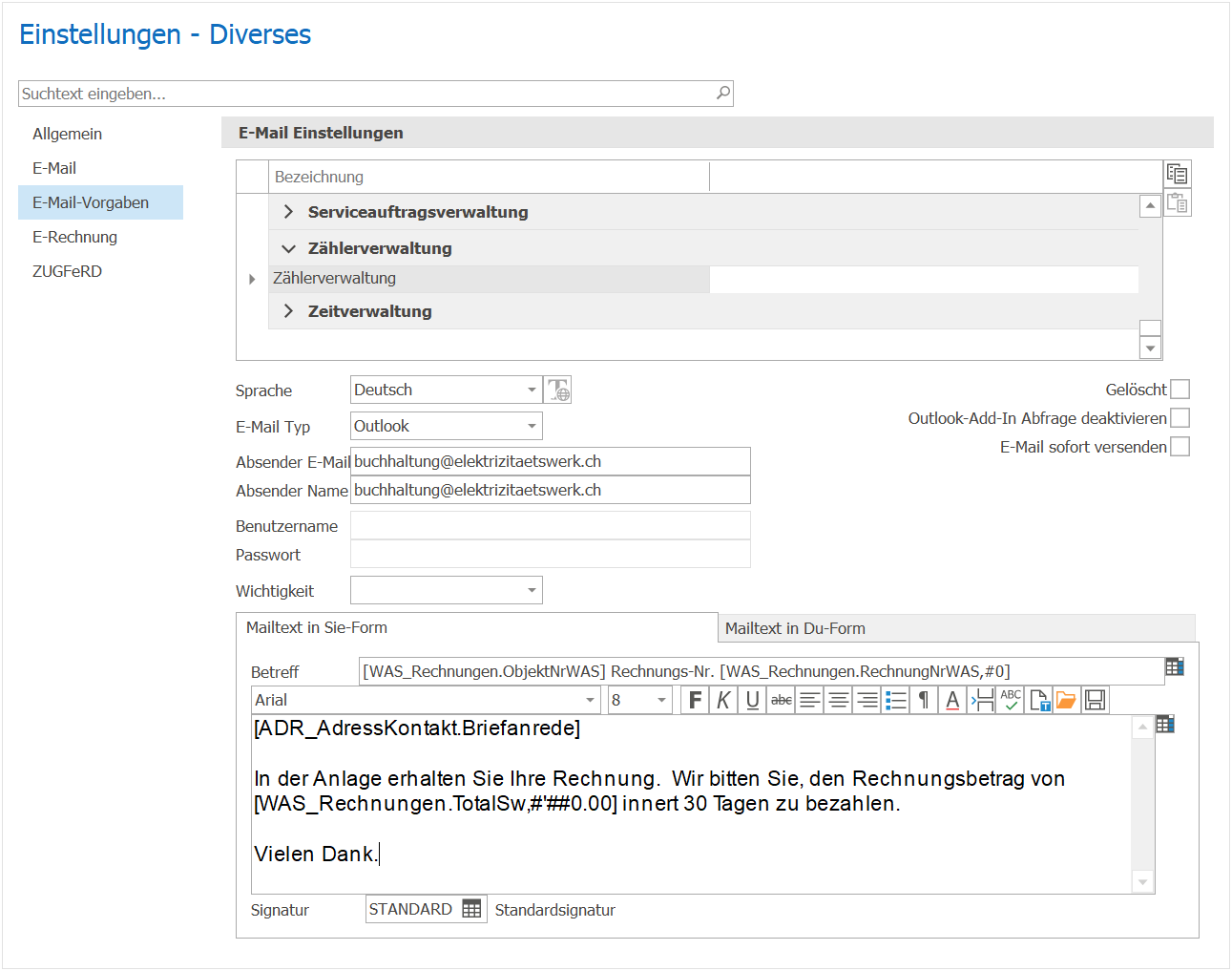Center-align the mail text

pos(838,700)
